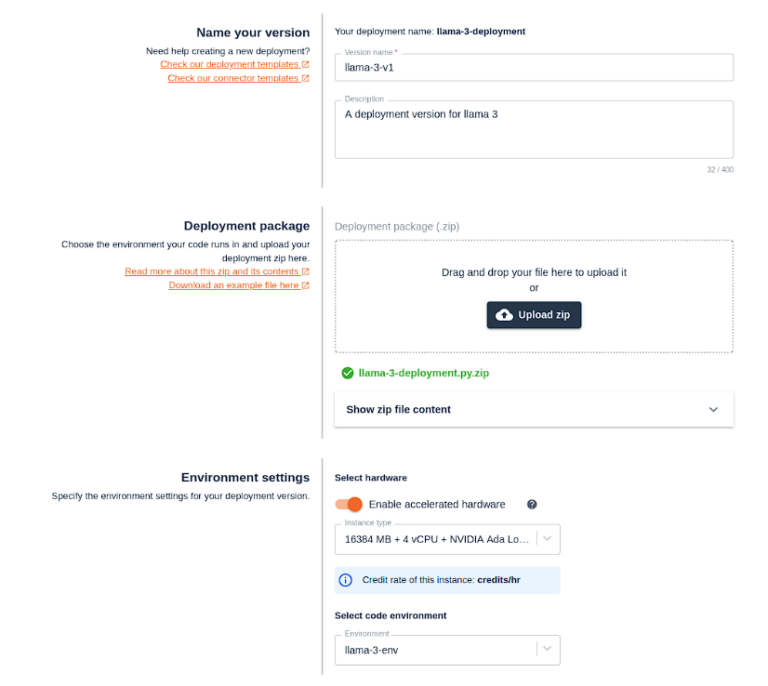The width and height of the screenshot is (768, 686).
Task: Disable the accelerated hardware toggle
Action: [x=349, y=504]
